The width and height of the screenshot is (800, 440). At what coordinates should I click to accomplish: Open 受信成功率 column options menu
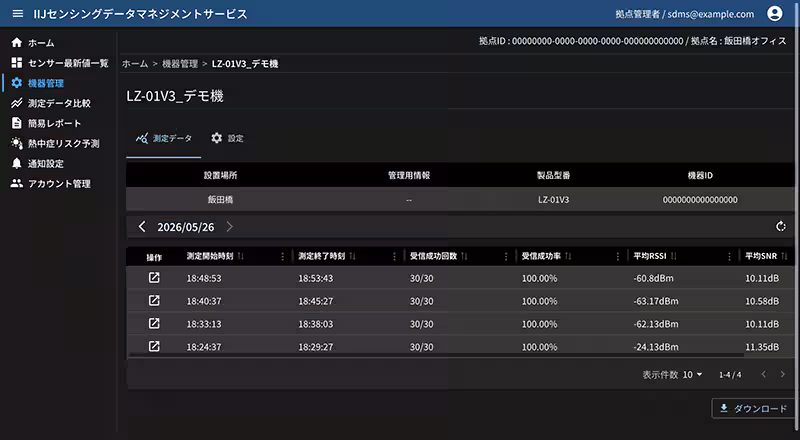tap(618, 257)
